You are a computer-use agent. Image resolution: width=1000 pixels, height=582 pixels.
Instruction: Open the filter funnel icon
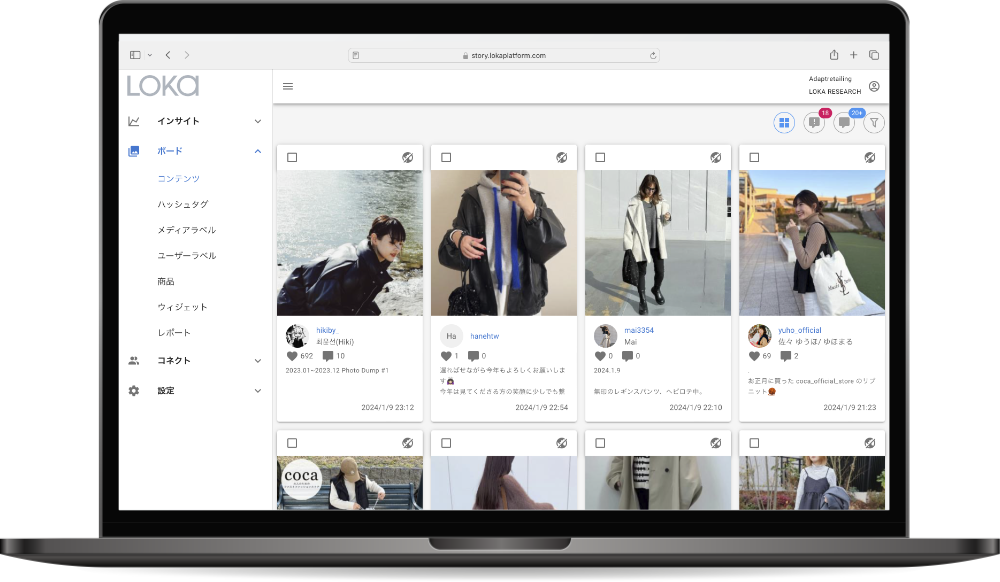pyautogui.click(x=874, y=123)
